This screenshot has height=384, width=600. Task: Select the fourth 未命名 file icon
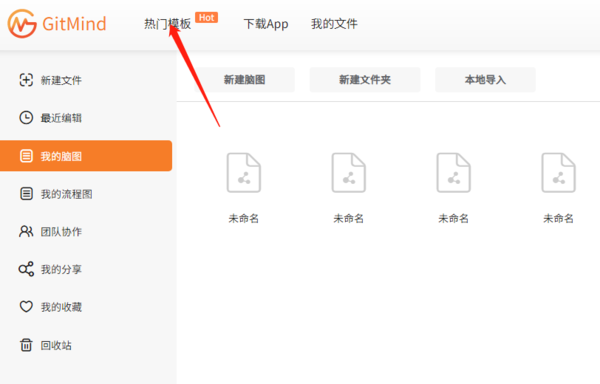[558, 172]
